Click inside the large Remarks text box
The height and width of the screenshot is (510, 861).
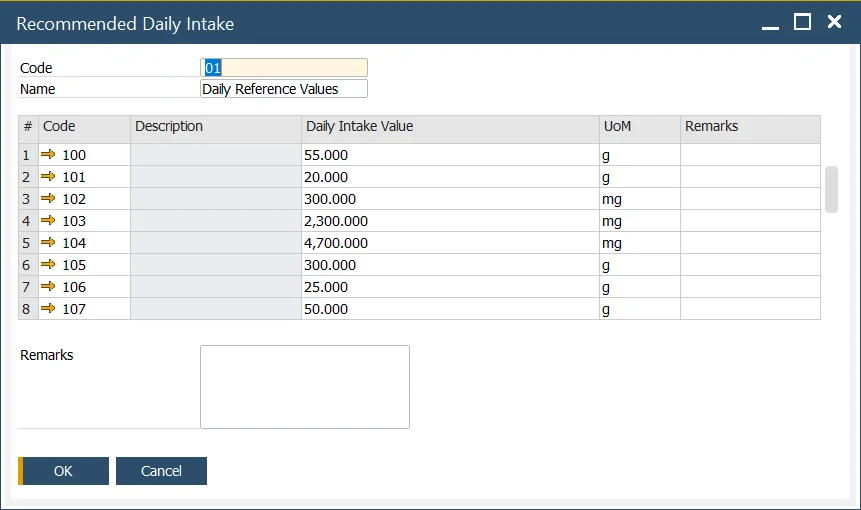pos(305,387)
